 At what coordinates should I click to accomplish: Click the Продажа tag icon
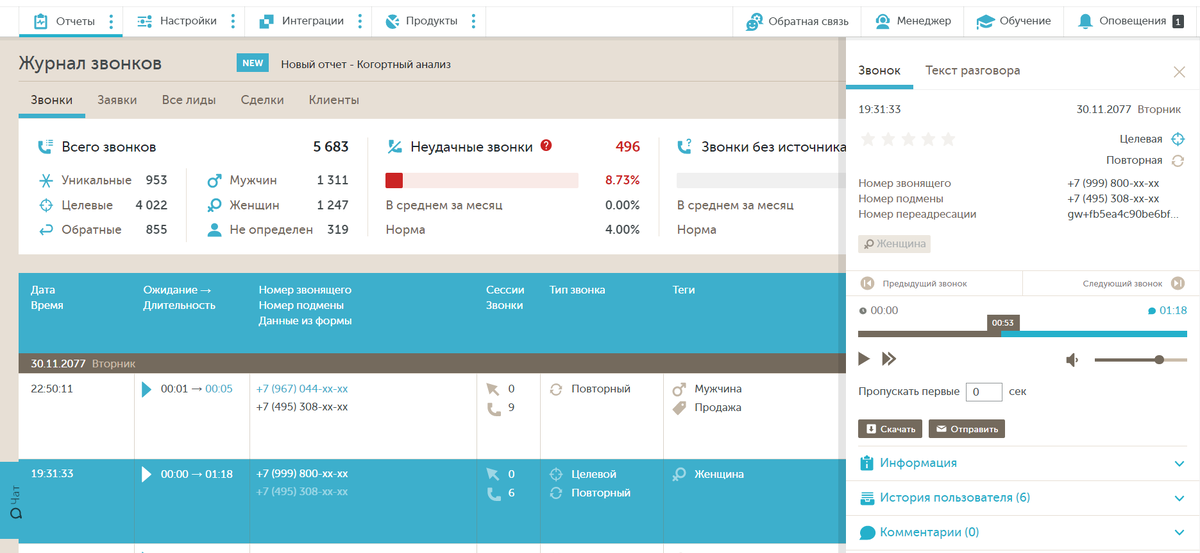(679, 408)
